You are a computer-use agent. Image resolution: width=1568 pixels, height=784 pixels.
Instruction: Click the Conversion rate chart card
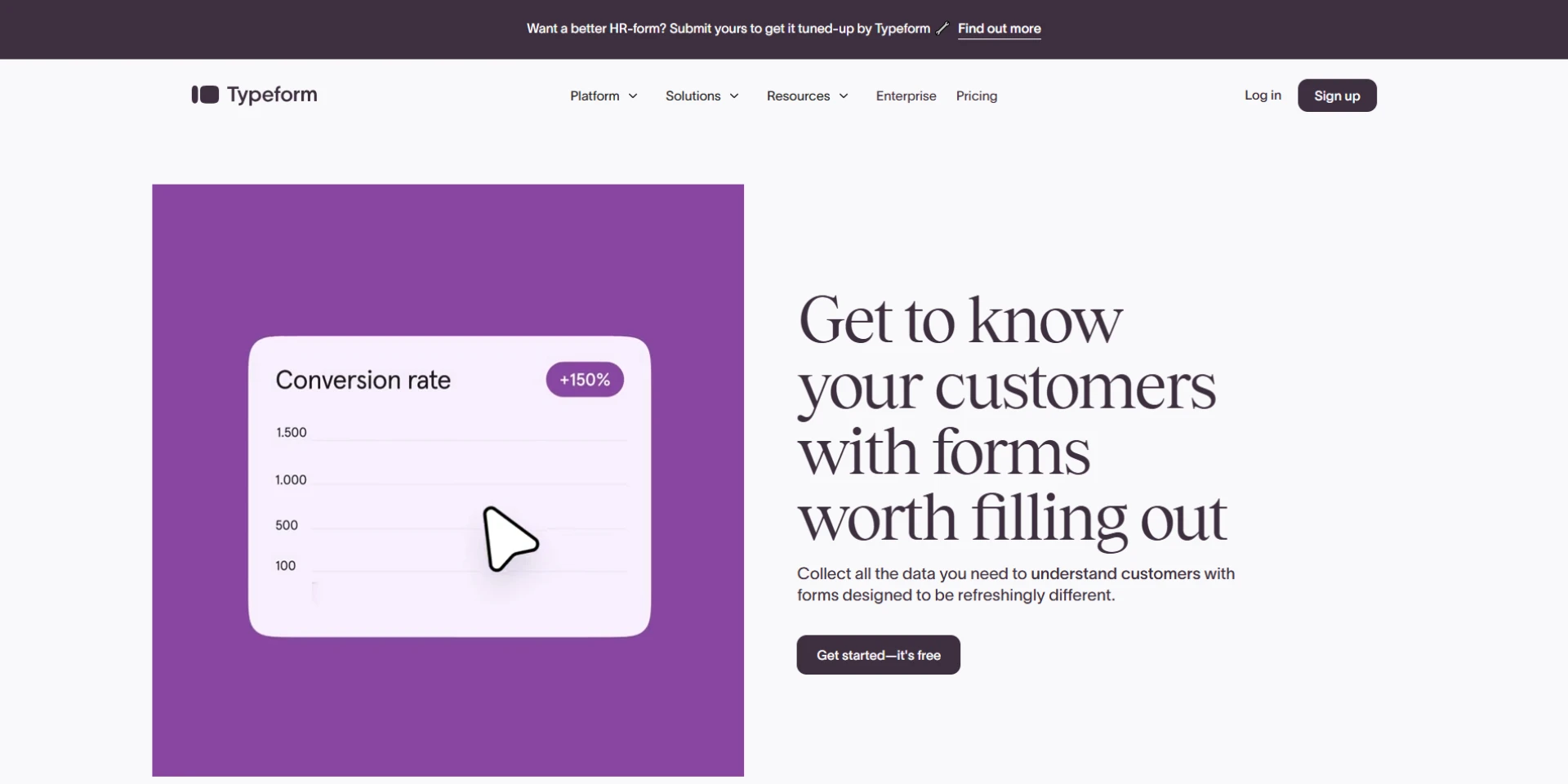448,487
